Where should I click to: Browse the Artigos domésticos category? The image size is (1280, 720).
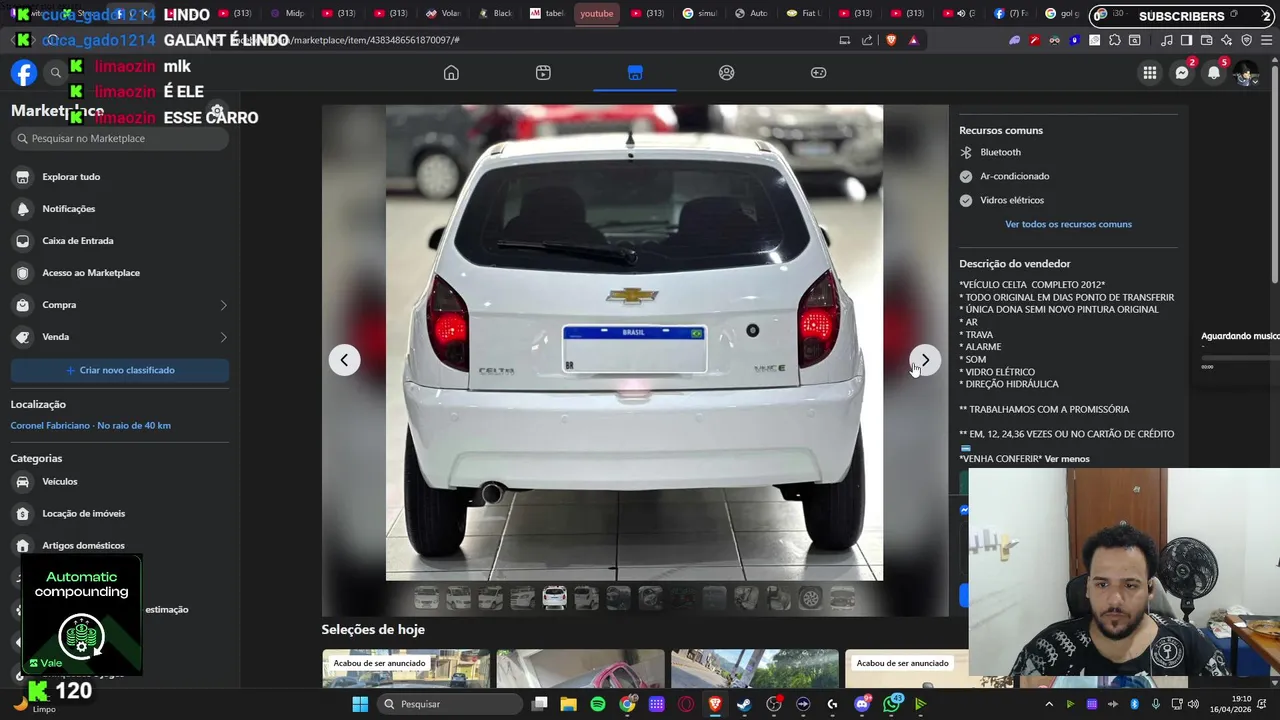pyautogui.click(x=120, y=546)
